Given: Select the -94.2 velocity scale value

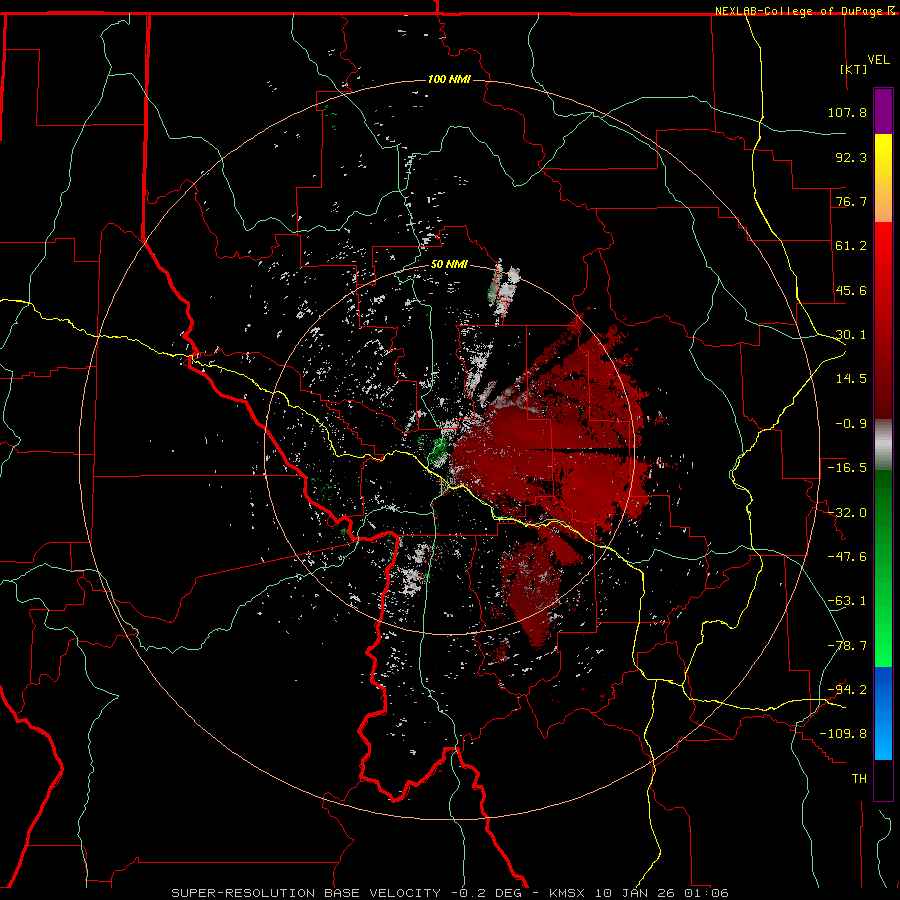Looking at the screenshot, I should click(847, 689).
